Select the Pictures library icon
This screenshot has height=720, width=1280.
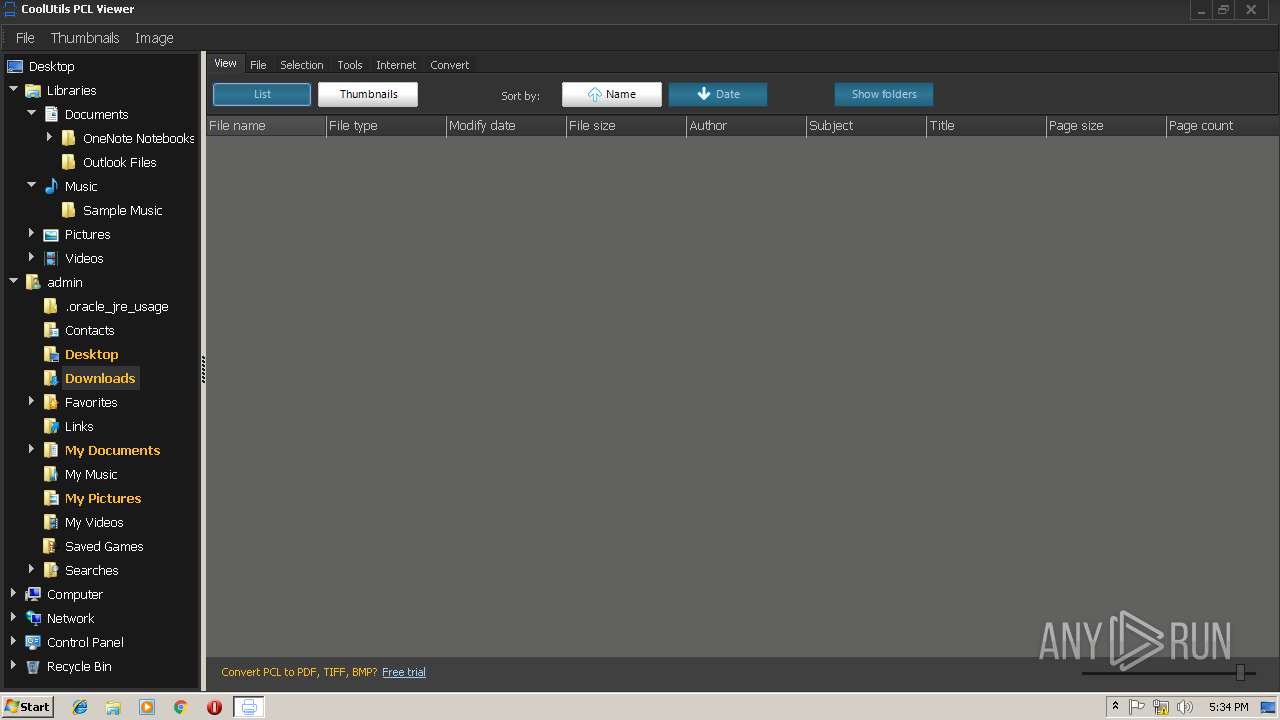coord(51,234)
